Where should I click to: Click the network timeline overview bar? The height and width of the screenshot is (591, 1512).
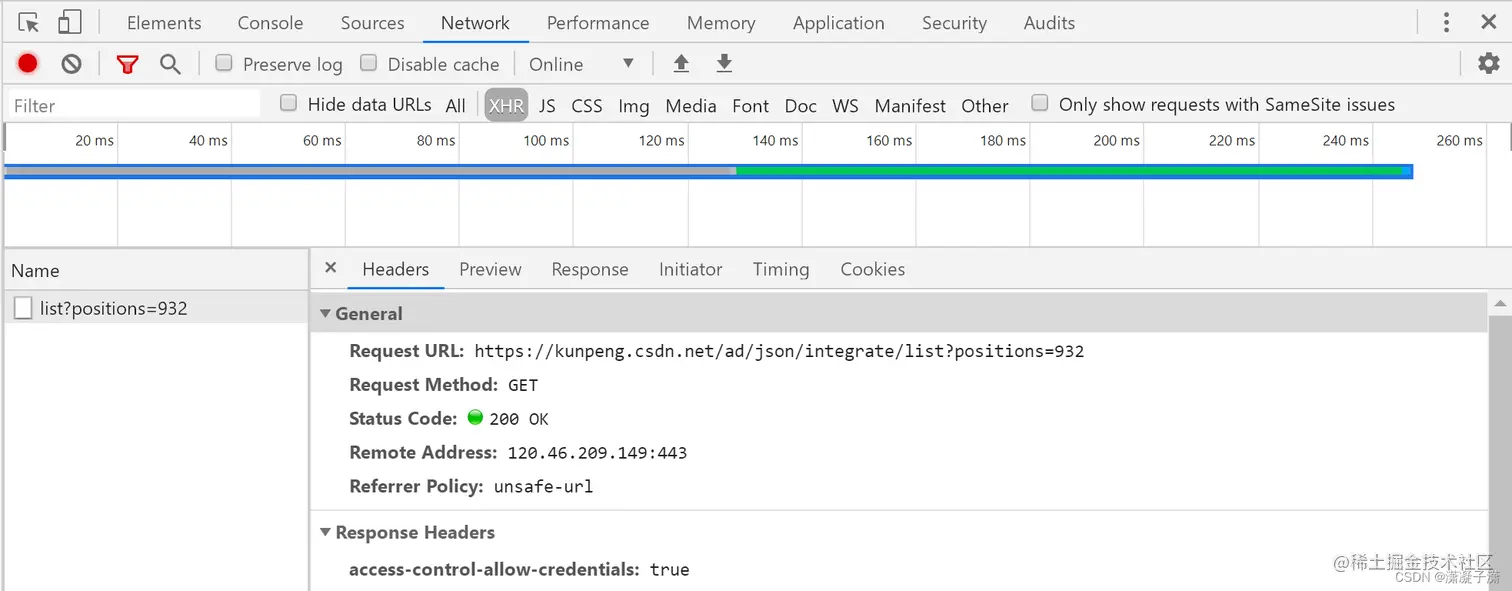click(700, 170)
